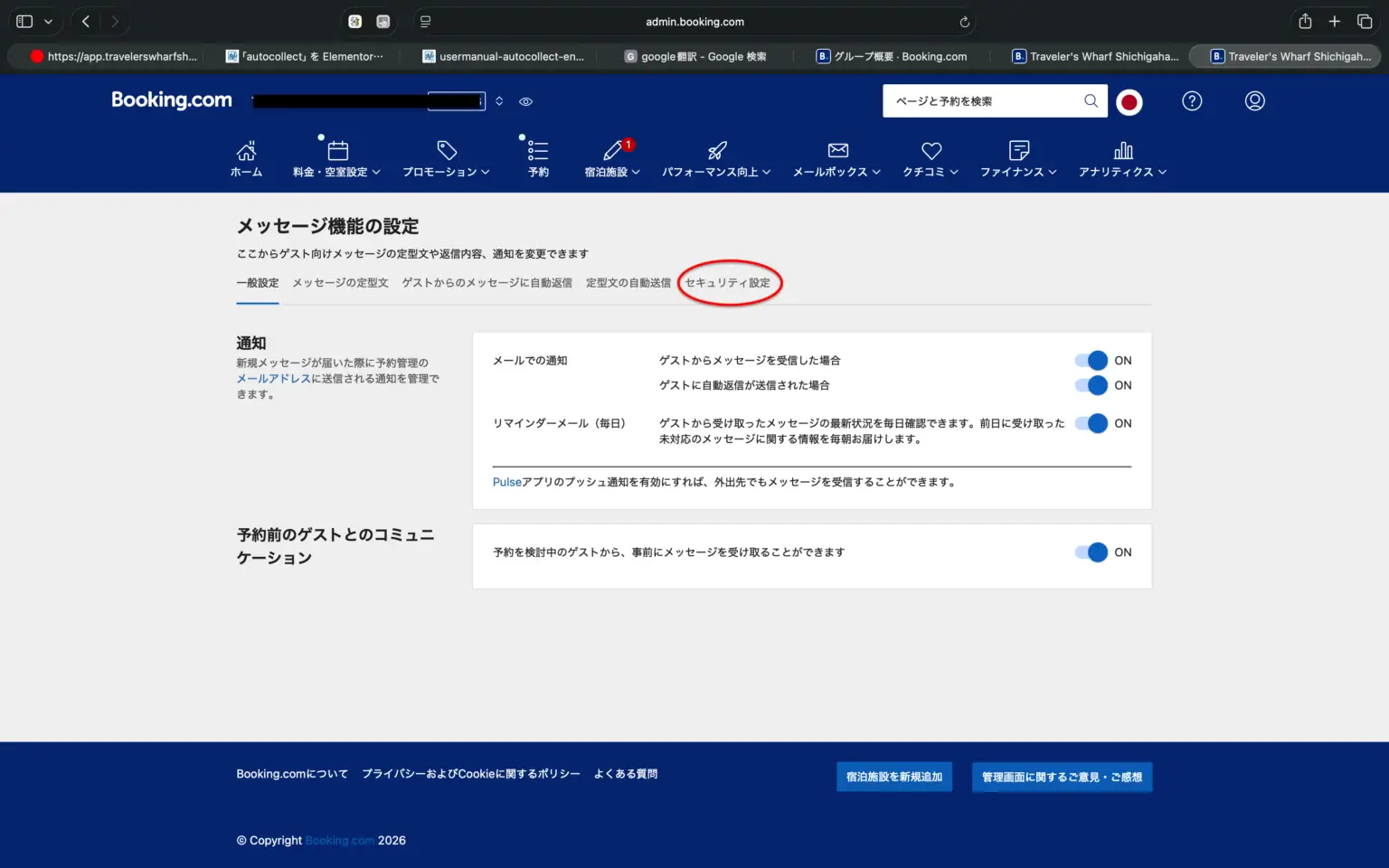Screen dimensions: 1389x868
Task: Click the Japan flag language icon
Action: pyautogui.click(x=1129, y=102)
